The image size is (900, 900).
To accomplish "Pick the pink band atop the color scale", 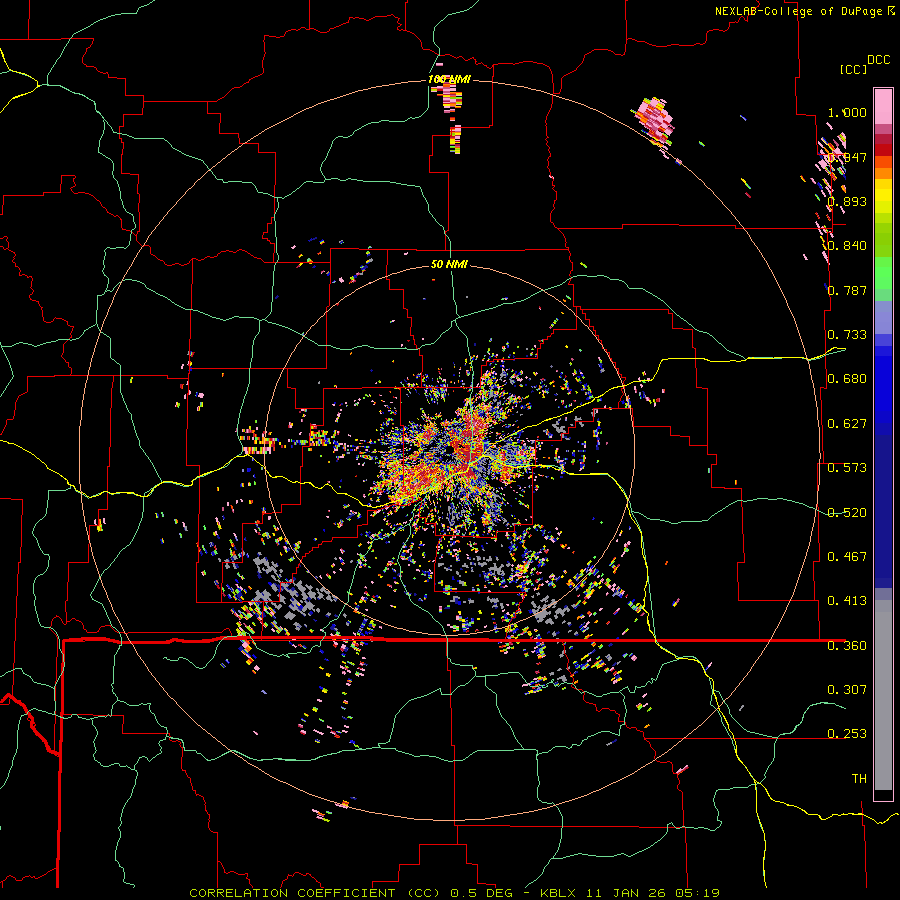I will pyautogui.click(x=883, y=106).
